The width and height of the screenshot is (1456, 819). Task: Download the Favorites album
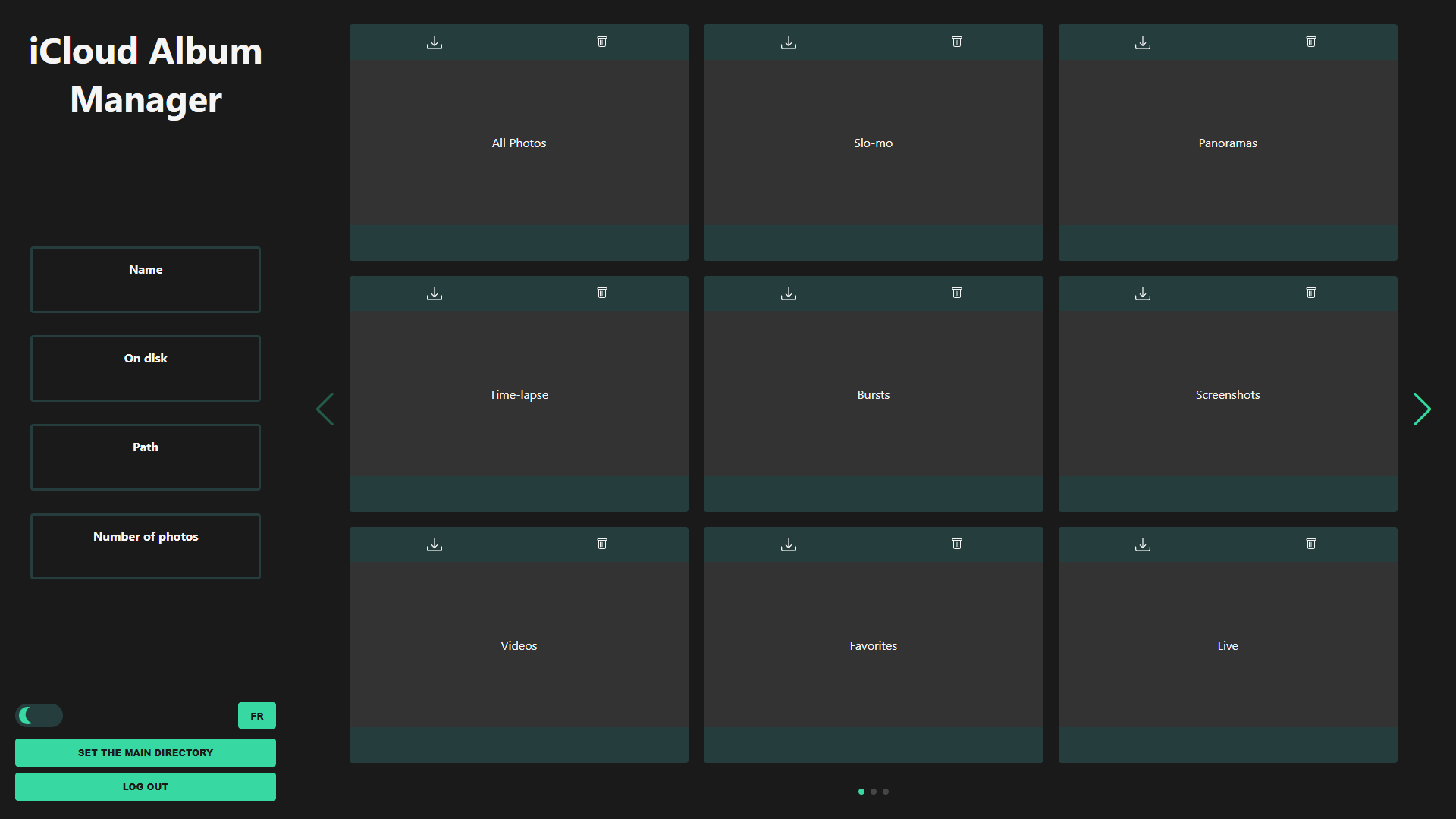click(x=789, y=544)
